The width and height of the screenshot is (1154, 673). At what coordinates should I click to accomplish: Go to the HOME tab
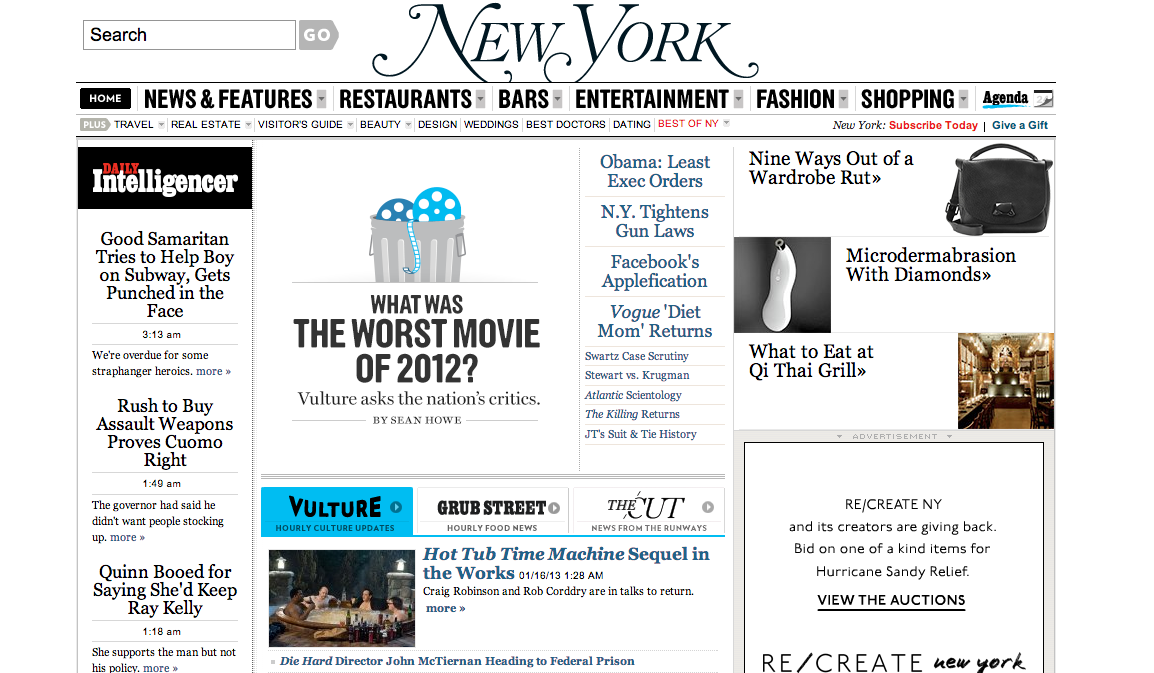105,99
